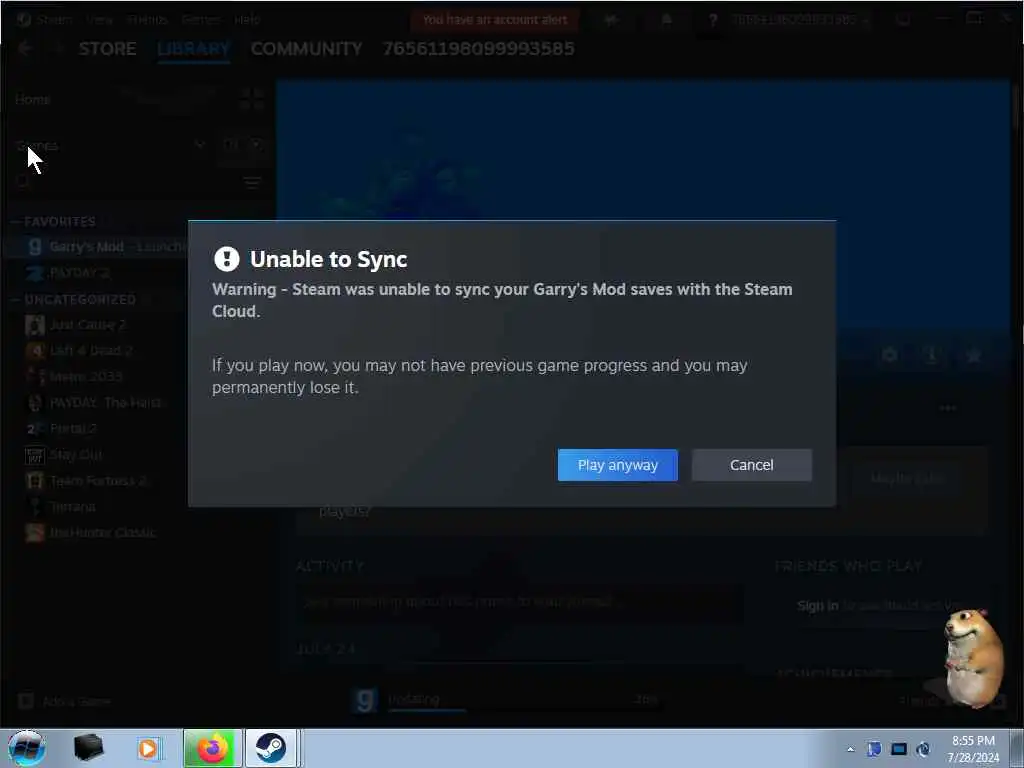
Task: Open the Friends menu
Action: click(x=147, y=20)
